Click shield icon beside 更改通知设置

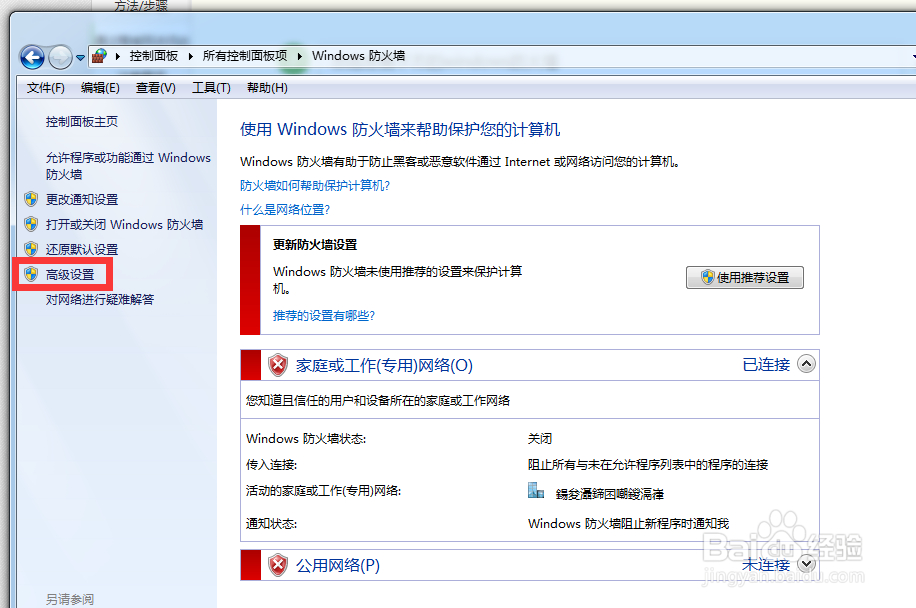pyautogui.click(x=31, y=199)
